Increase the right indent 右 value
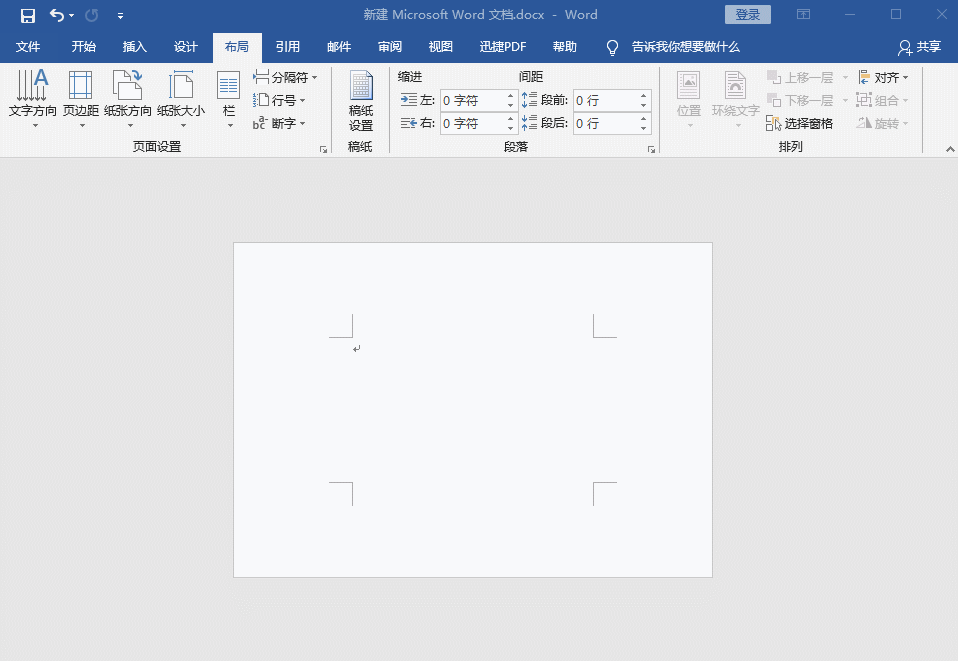The height and width of the screenshot is (661, 958). click(x=511, y=119)
